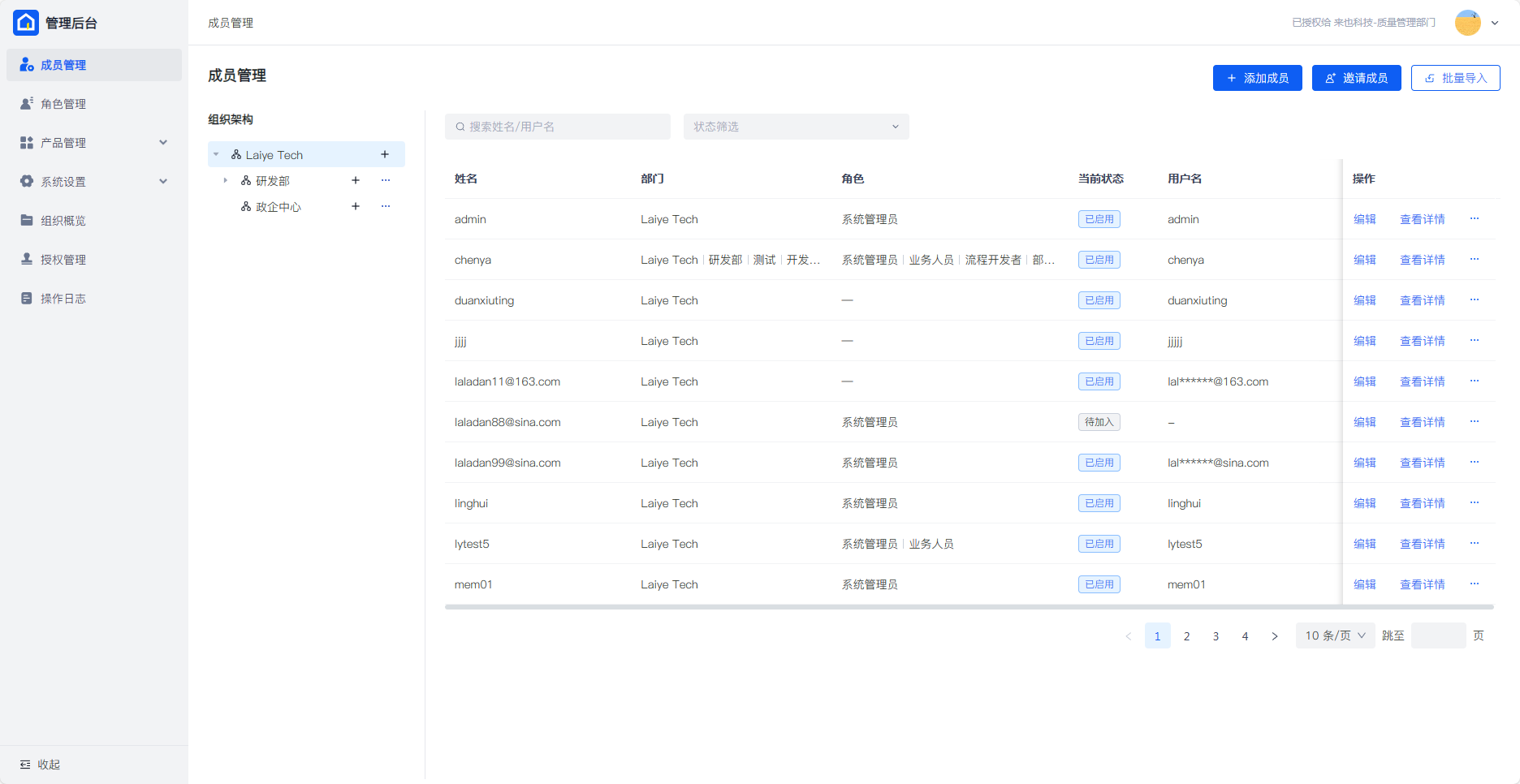Open 组织概览 in the sidebar
Image resolution: width=1520 pixels, height=784 pixels.
[x=94, y=221]
